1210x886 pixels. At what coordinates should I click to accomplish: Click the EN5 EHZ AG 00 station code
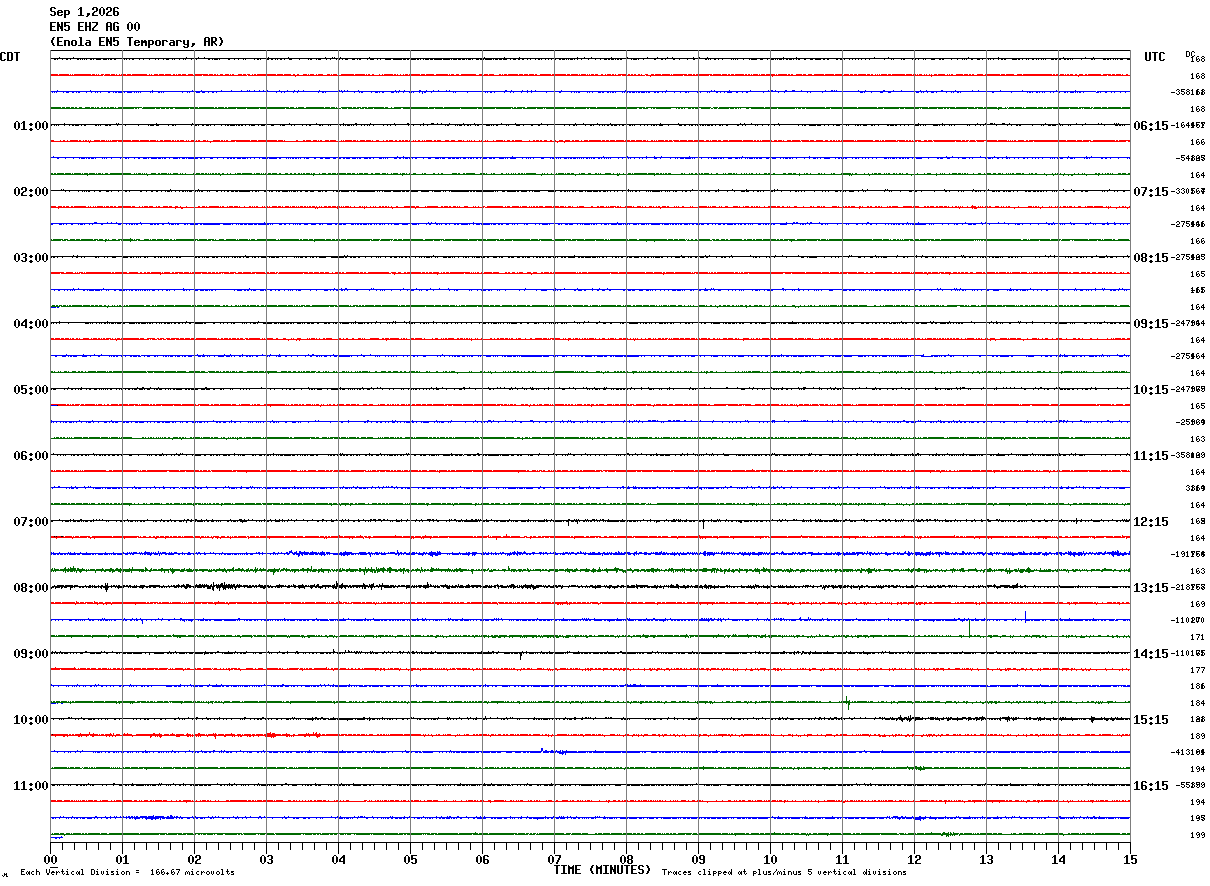95,27
